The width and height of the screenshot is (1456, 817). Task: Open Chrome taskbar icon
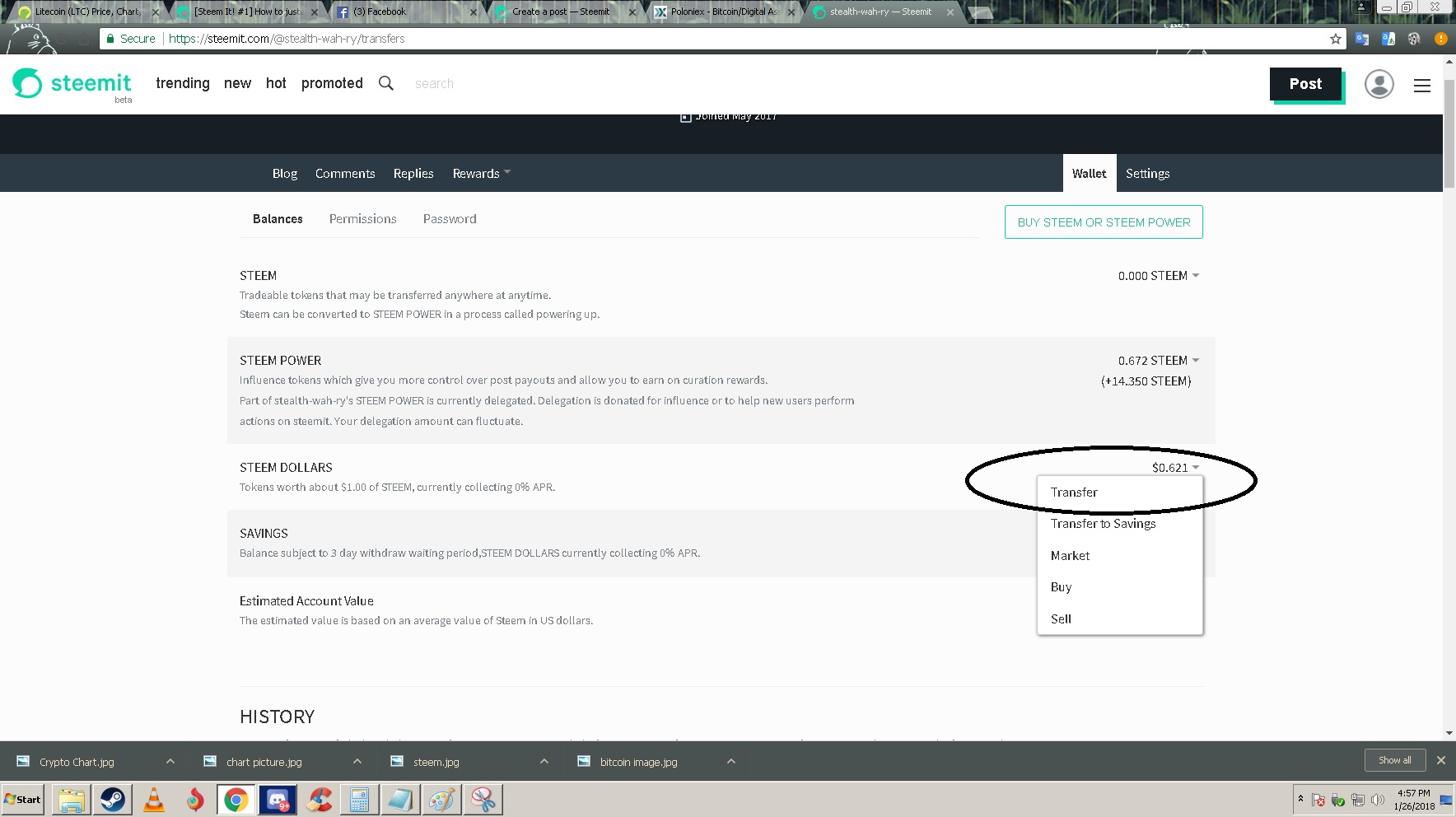236,800
